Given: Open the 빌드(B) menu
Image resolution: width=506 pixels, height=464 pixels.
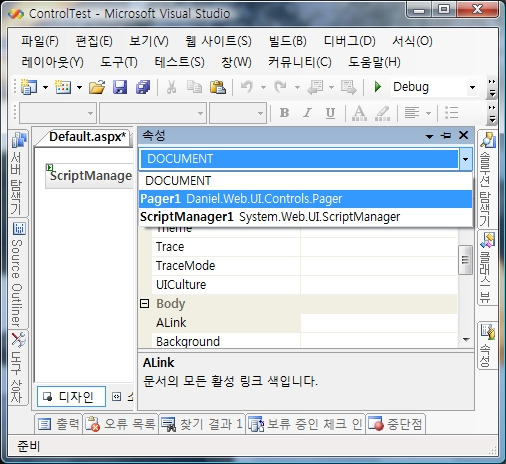Looking at the screenshot, I should [x=288, y=41].
